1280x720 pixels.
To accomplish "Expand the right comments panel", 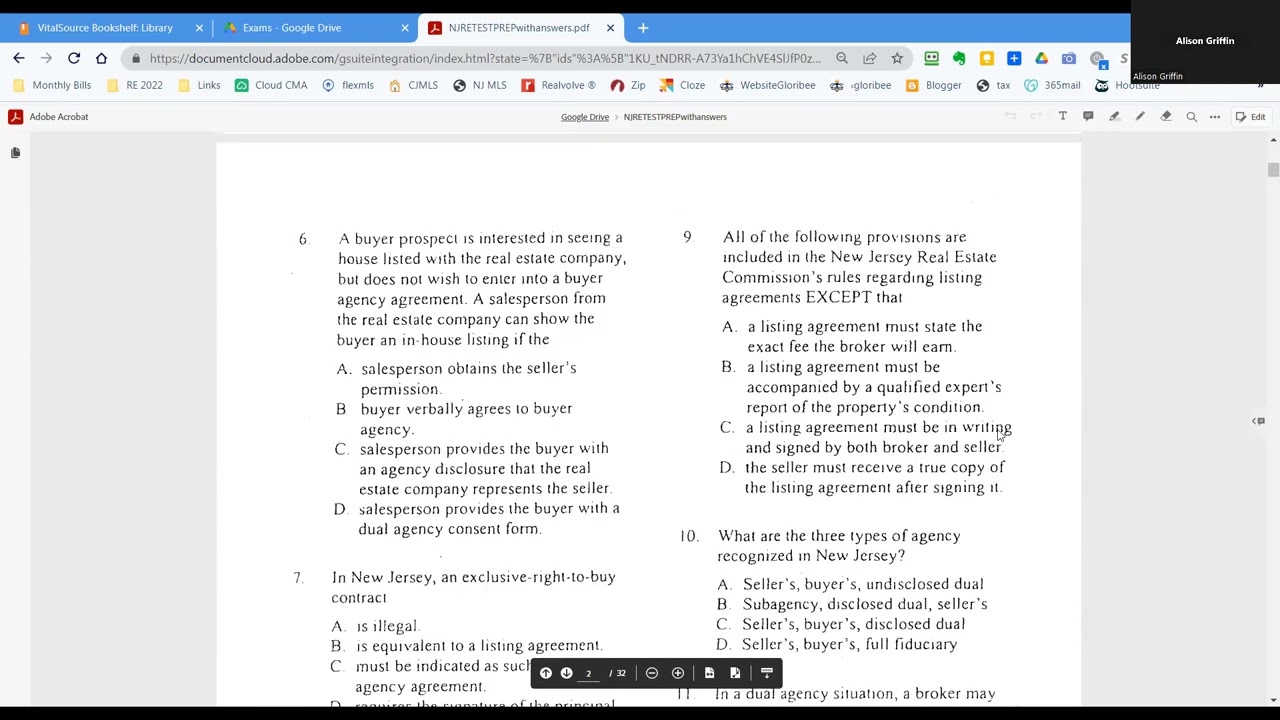I will [1259, 421].
